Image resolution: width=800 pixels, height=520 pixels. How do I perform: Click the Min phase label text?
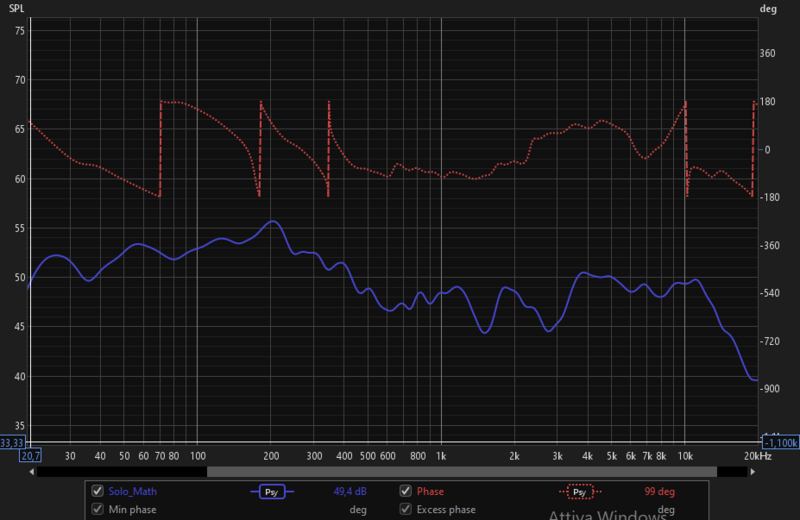[132, 509]
